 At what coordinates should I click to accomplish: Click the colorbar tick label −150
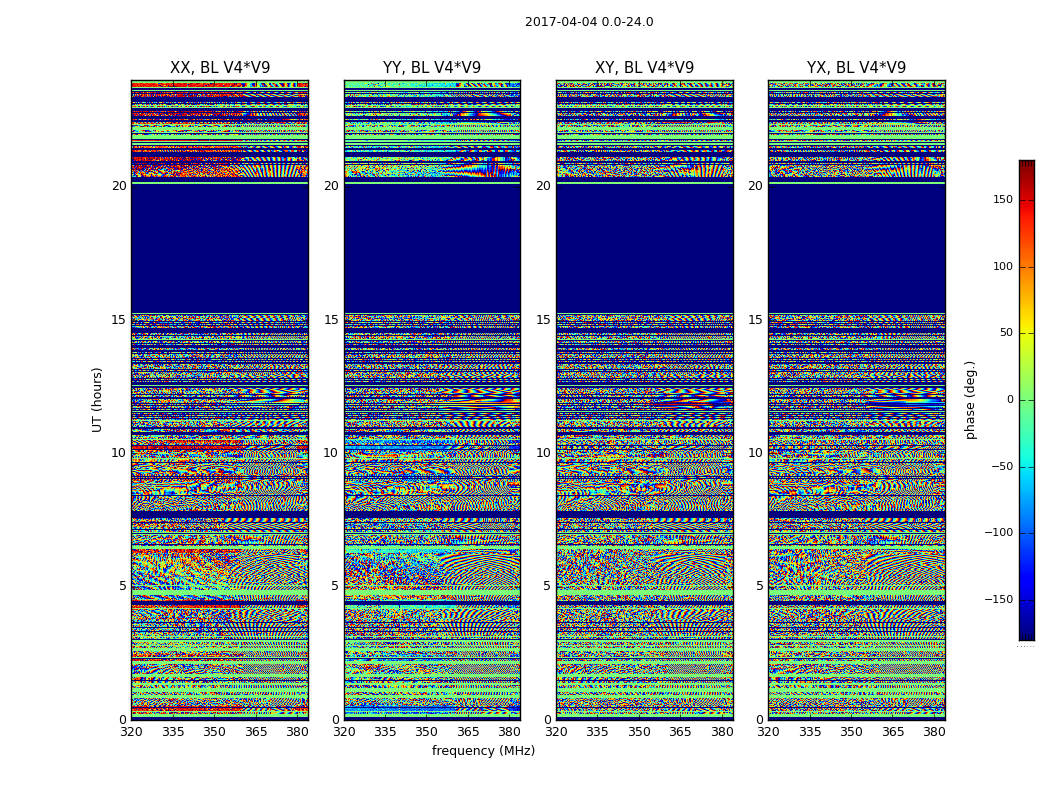(x=998, y=599)
